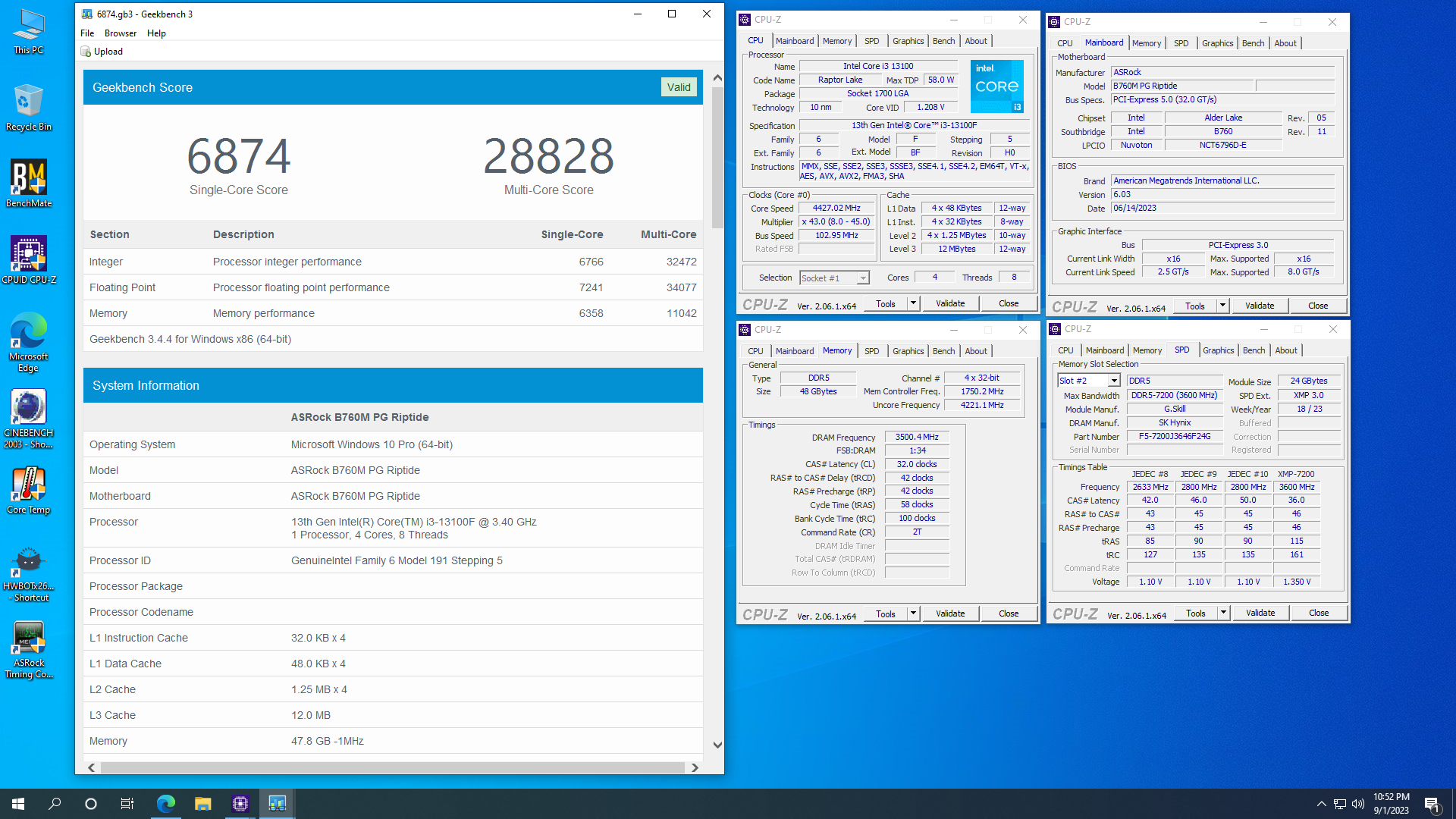Click Close button in Memory window
The width and height of the screenshot is (1456, 819).
coord(1008,613)
